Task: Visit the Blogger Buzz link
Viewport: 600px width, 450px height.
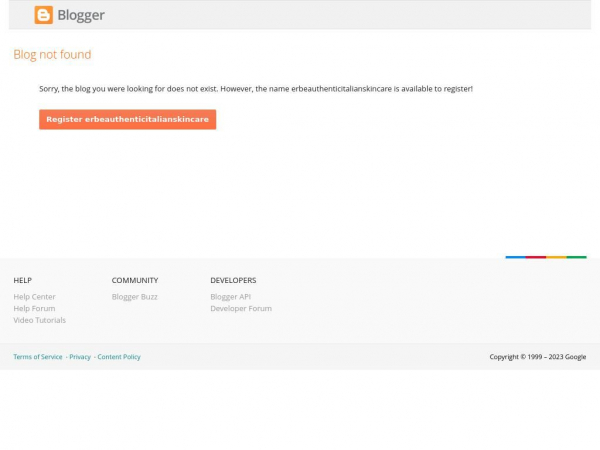Action: tap(135, 297)
